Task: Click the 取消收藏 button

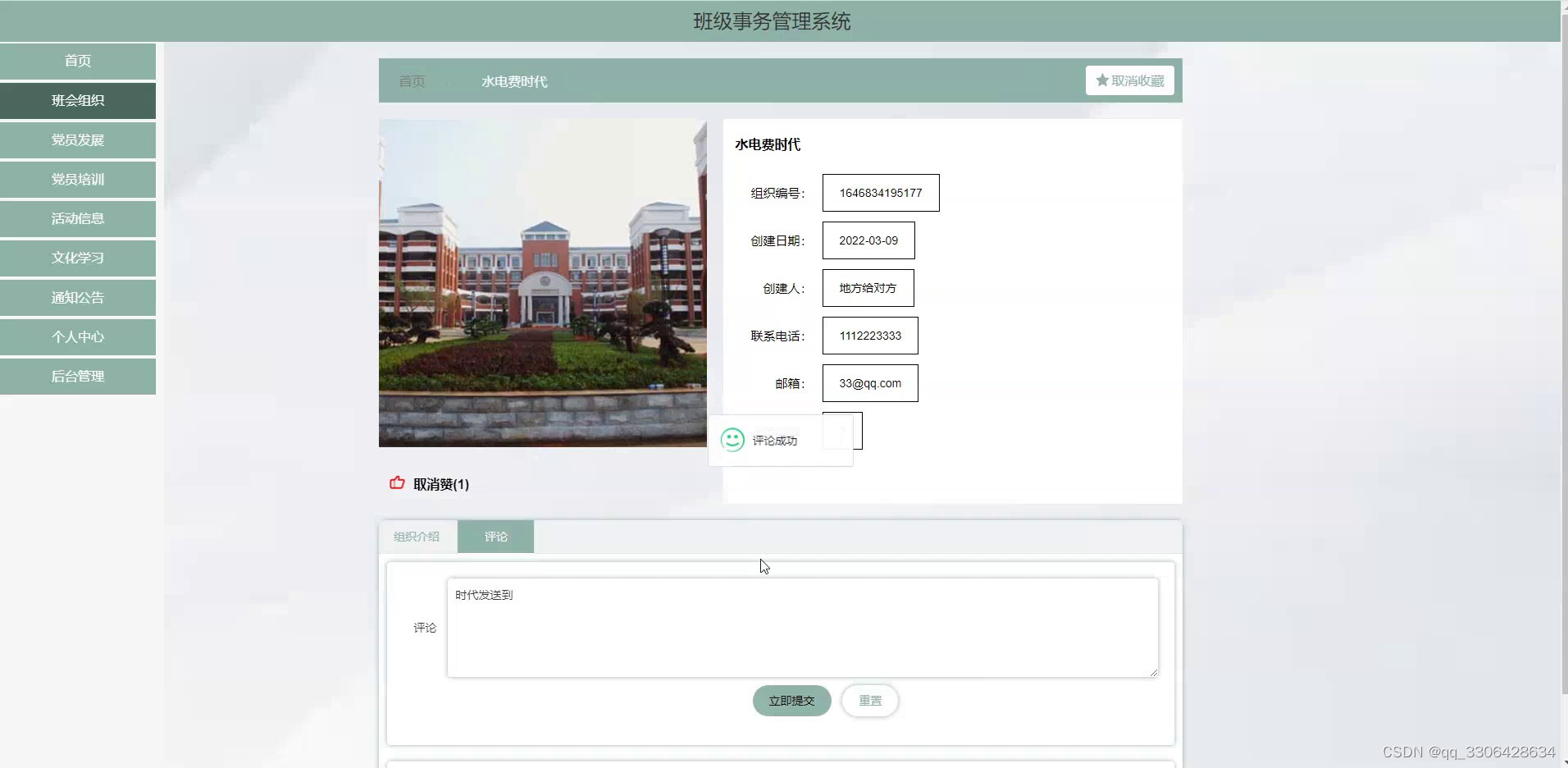Action: click(x=1130, y=80)
